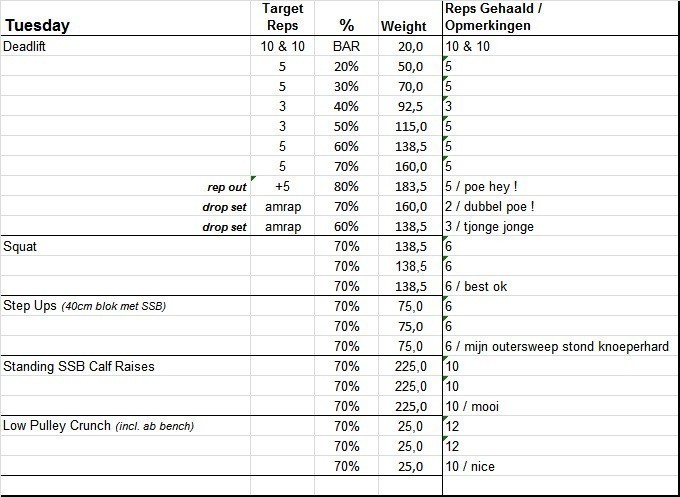Screen dimensions: 680x497
Task: Select the Step Ups exercise cell
Action: (85, 306)
